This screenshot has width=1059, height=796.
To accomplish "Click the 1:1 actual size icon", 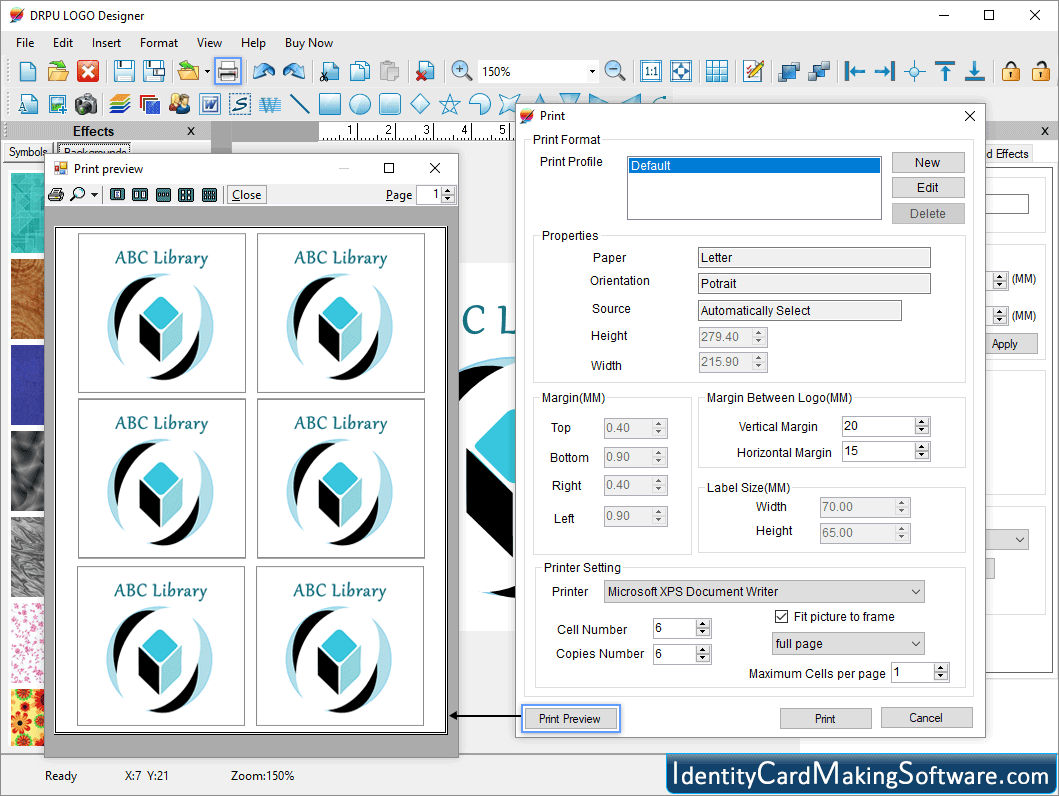I will (x=651, y=71).
